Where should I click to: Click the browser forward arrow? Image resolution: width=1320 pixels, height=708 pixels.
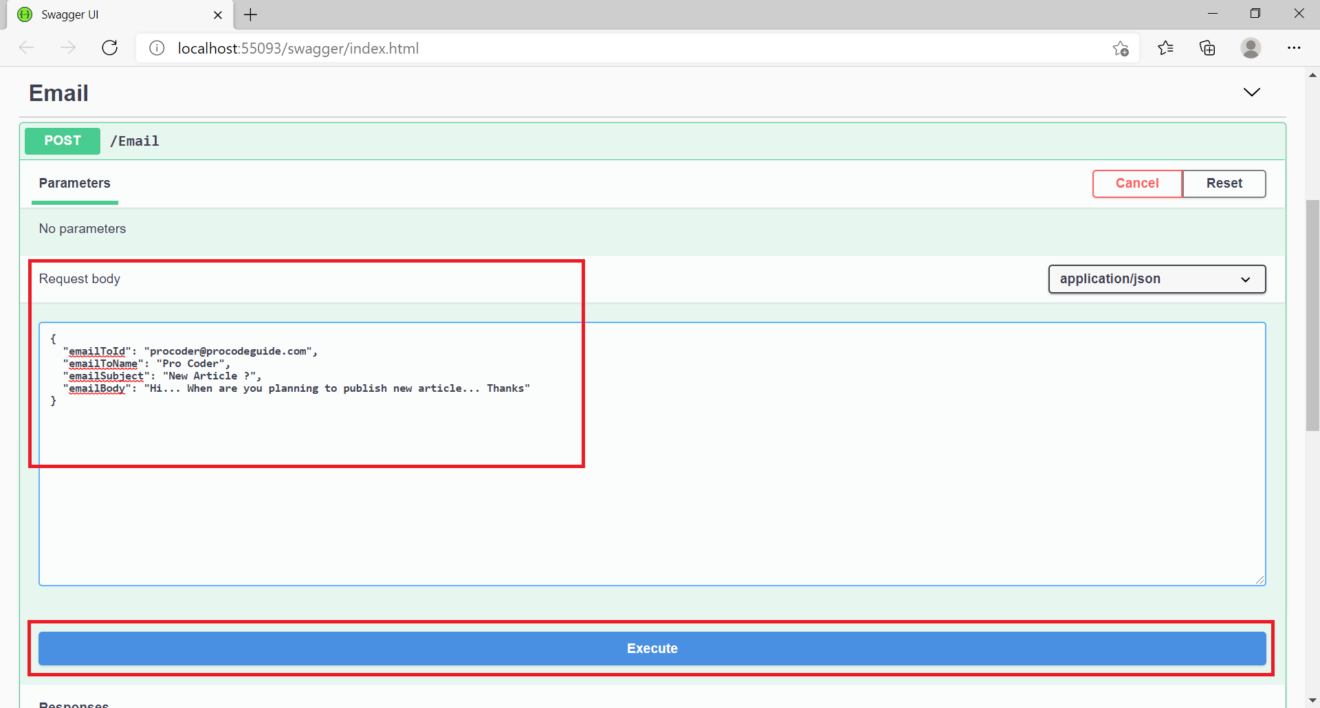tap(68, 48)
